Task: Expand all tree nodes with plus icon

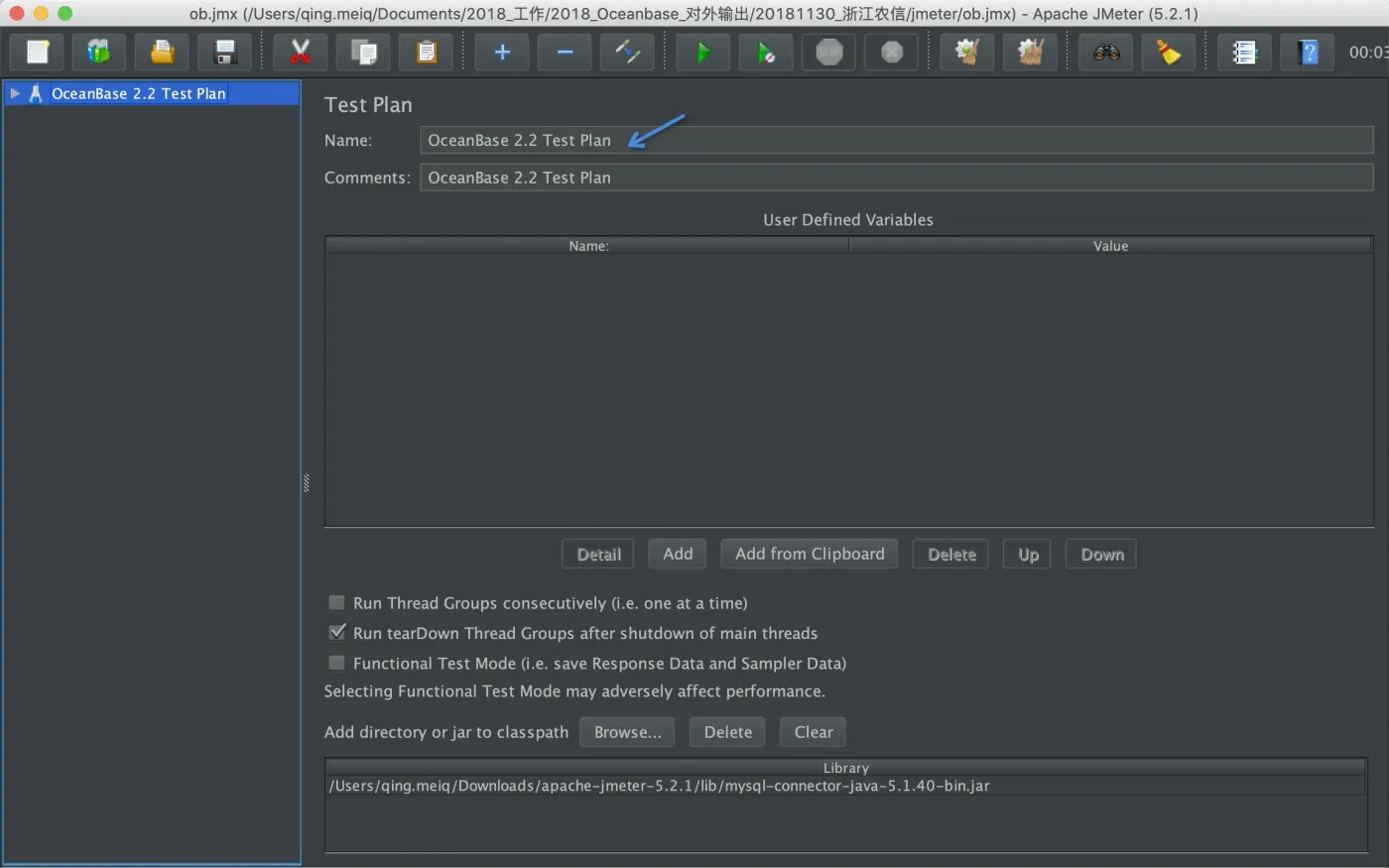Action: [502, 52]
